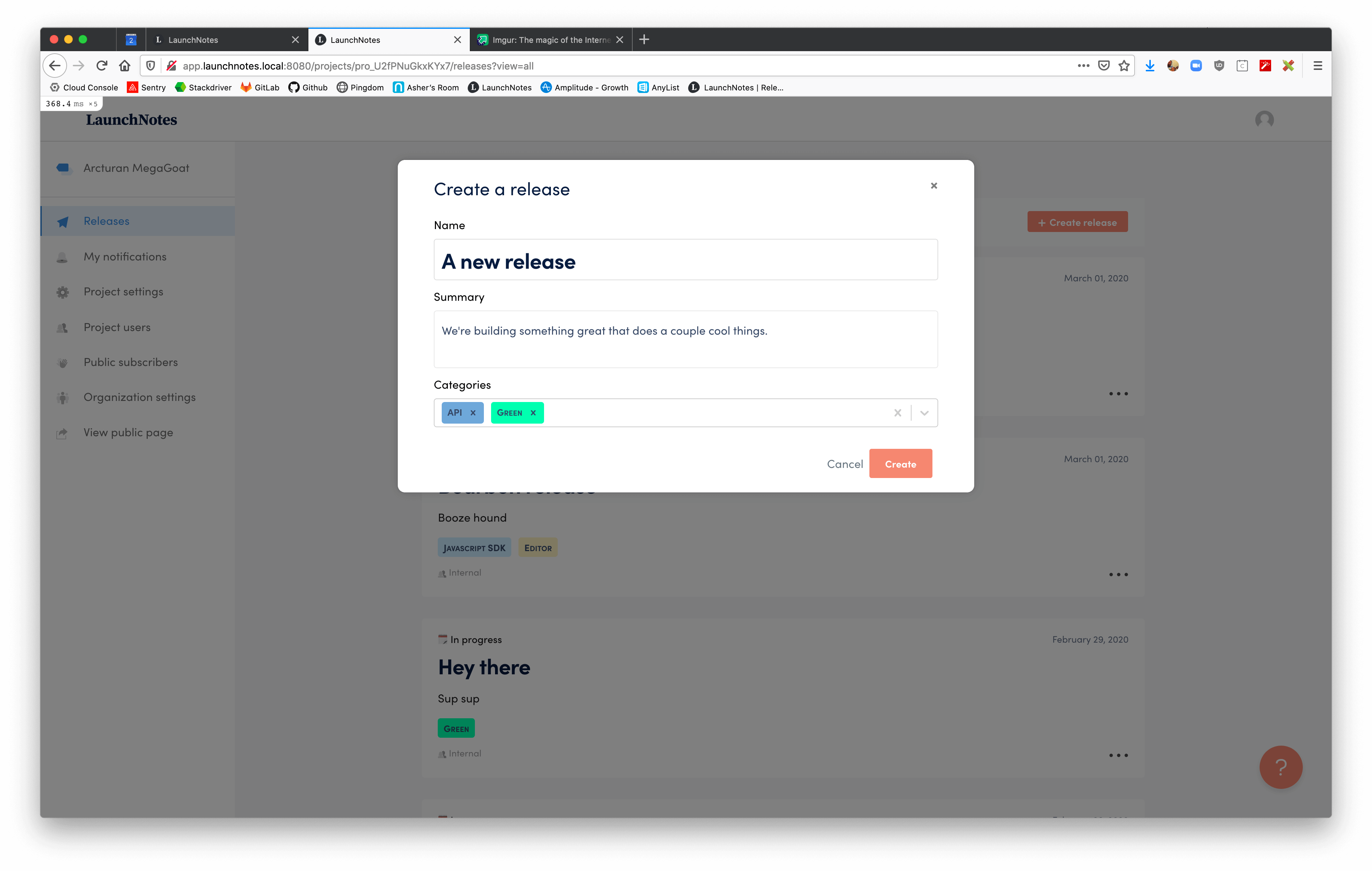Remove the API category tag
This screenshot has width=1372, height=871.
[473, 412]
